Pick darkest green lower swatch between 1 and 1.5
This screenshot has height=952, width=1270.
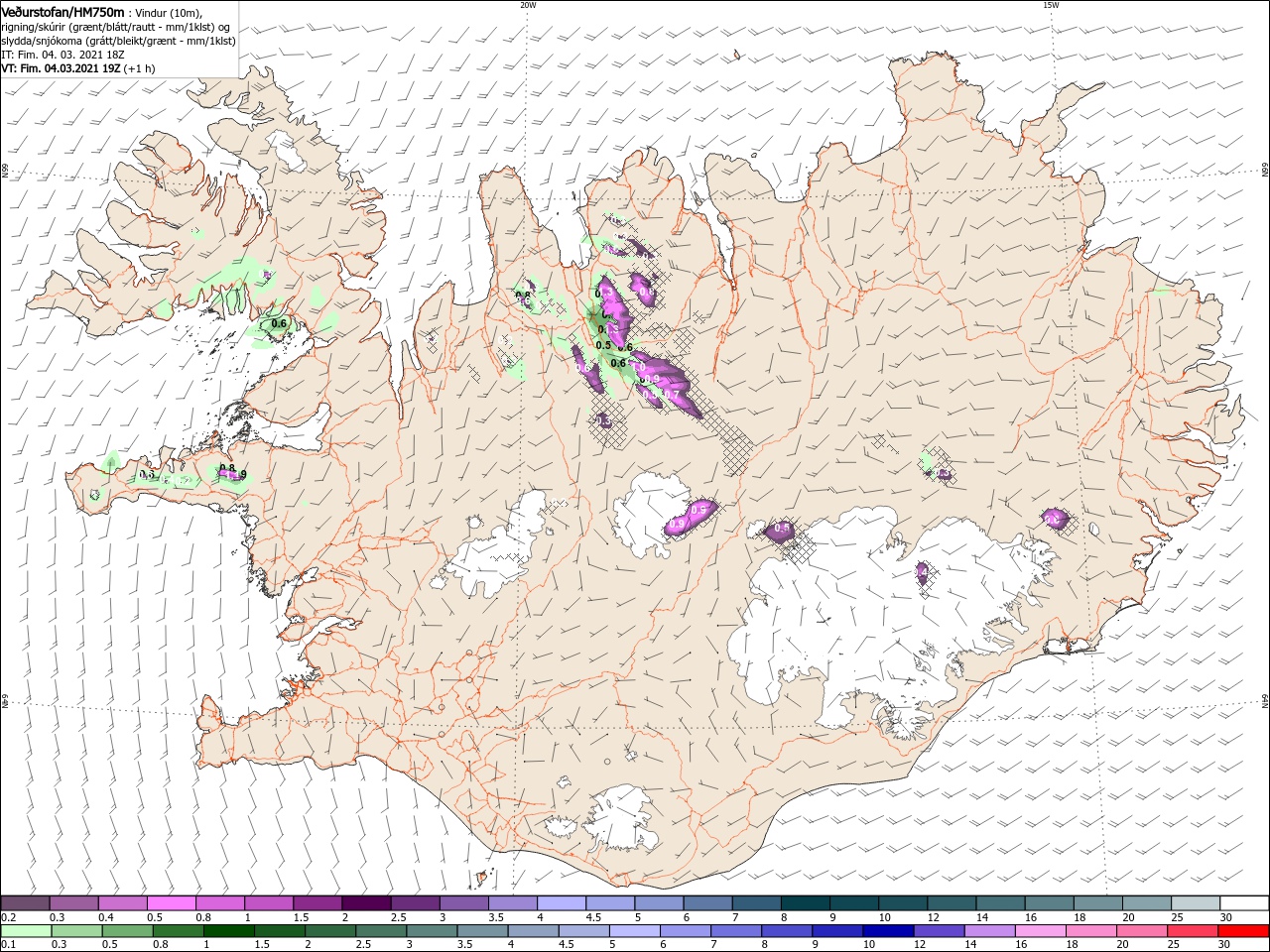228,931
